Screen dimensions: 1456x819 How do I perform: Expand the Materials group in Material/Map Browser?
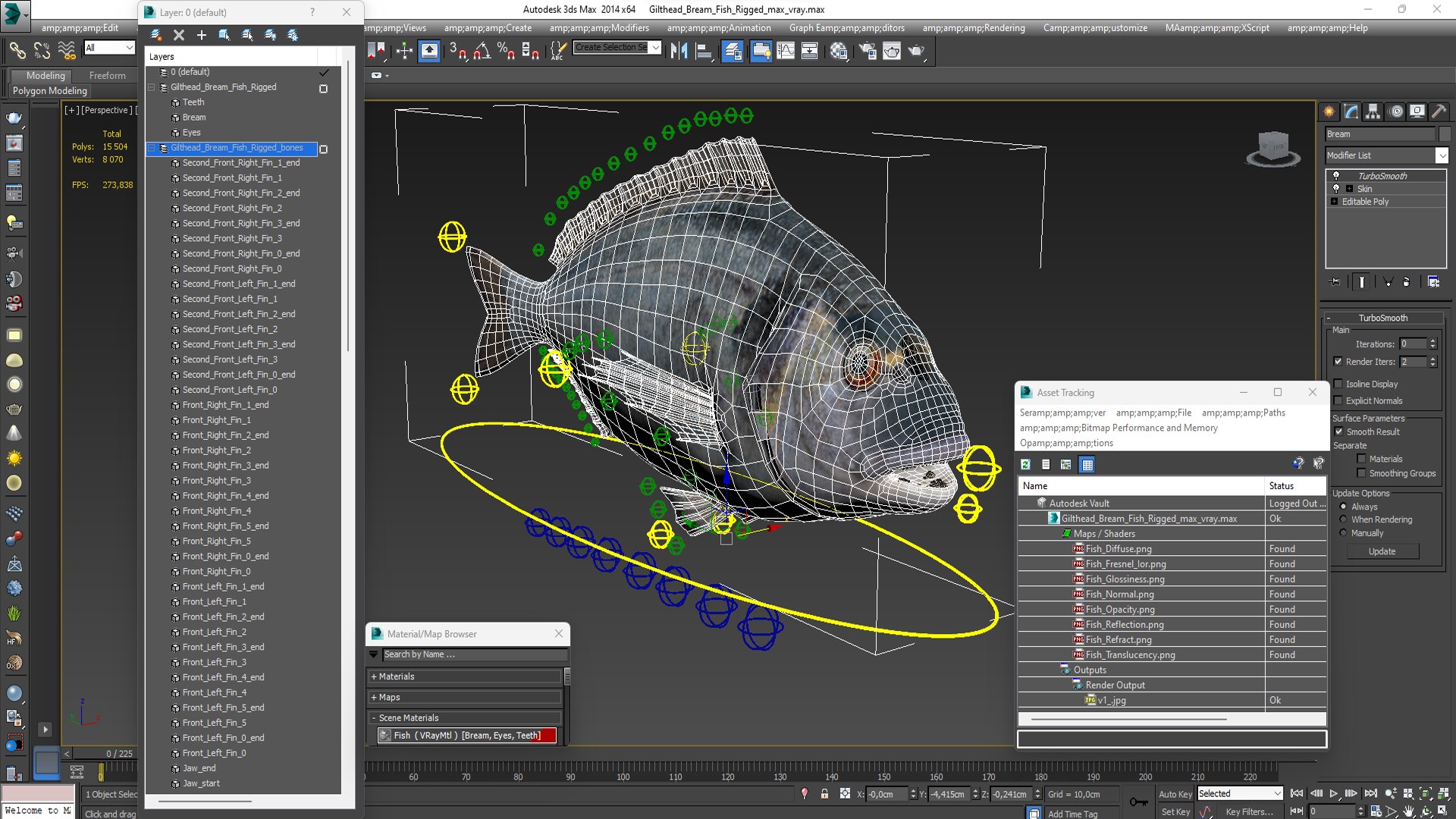pos(466,676)
